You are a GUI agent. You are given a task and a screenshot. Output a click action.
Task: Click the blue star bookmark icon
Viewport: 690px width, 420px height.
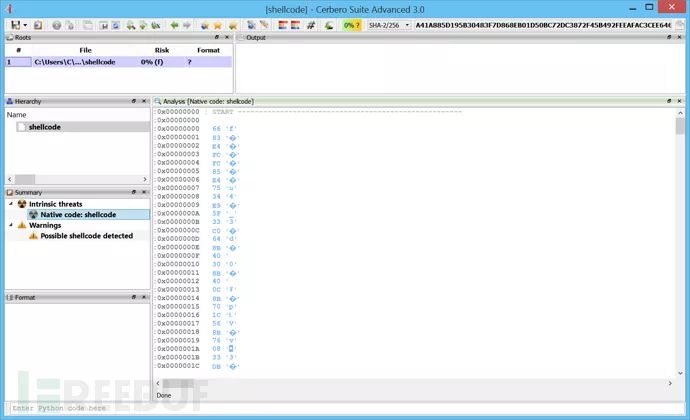205,26
